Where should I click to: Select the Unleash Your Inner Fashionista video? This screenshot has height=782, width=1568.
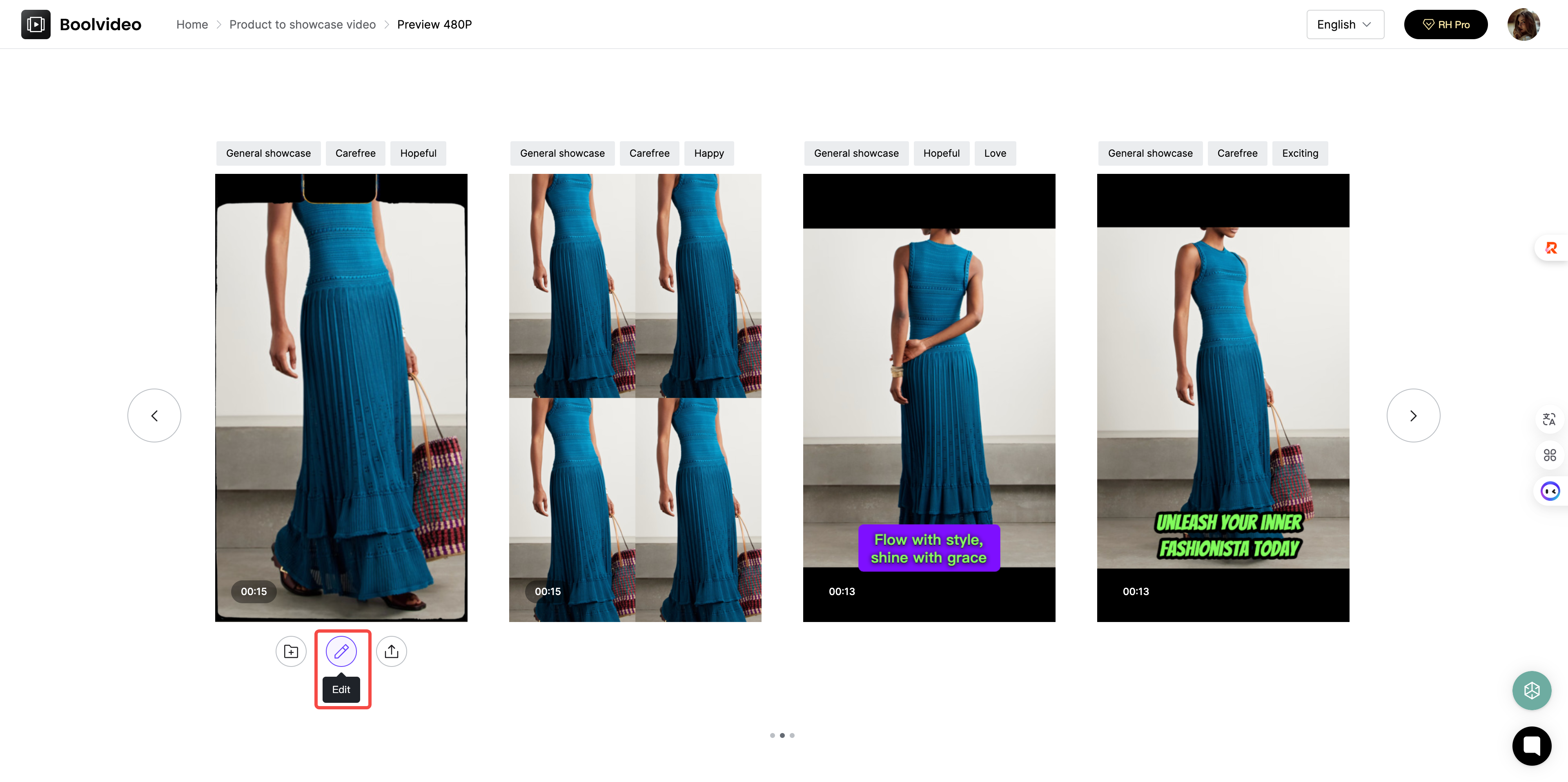1223,398
